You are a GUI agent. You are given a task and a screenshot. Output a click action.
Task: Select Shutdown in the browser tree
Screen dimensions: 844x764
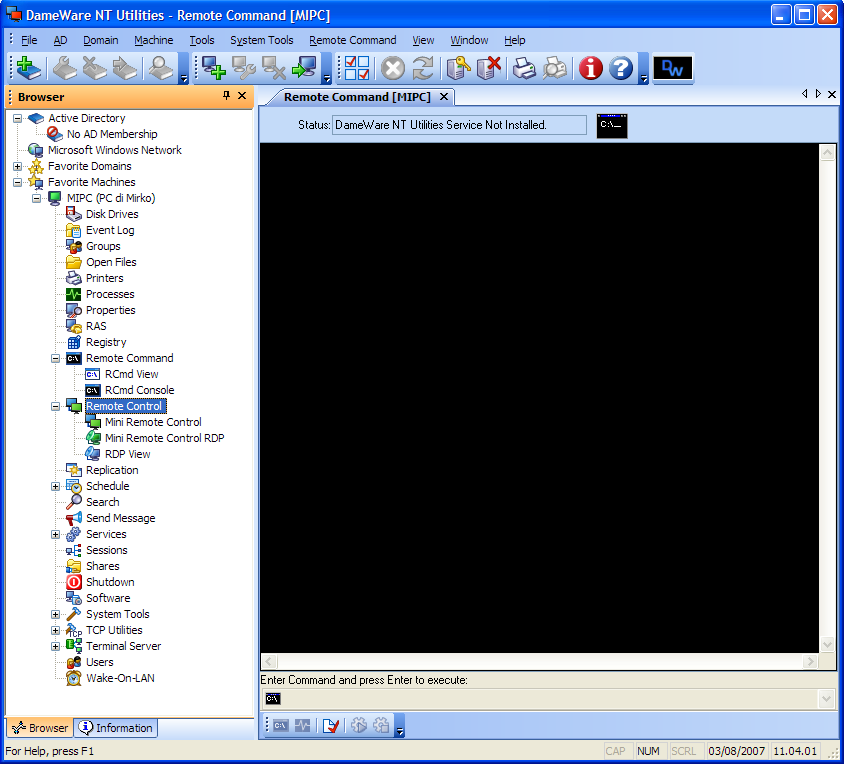tap(110, 582)
